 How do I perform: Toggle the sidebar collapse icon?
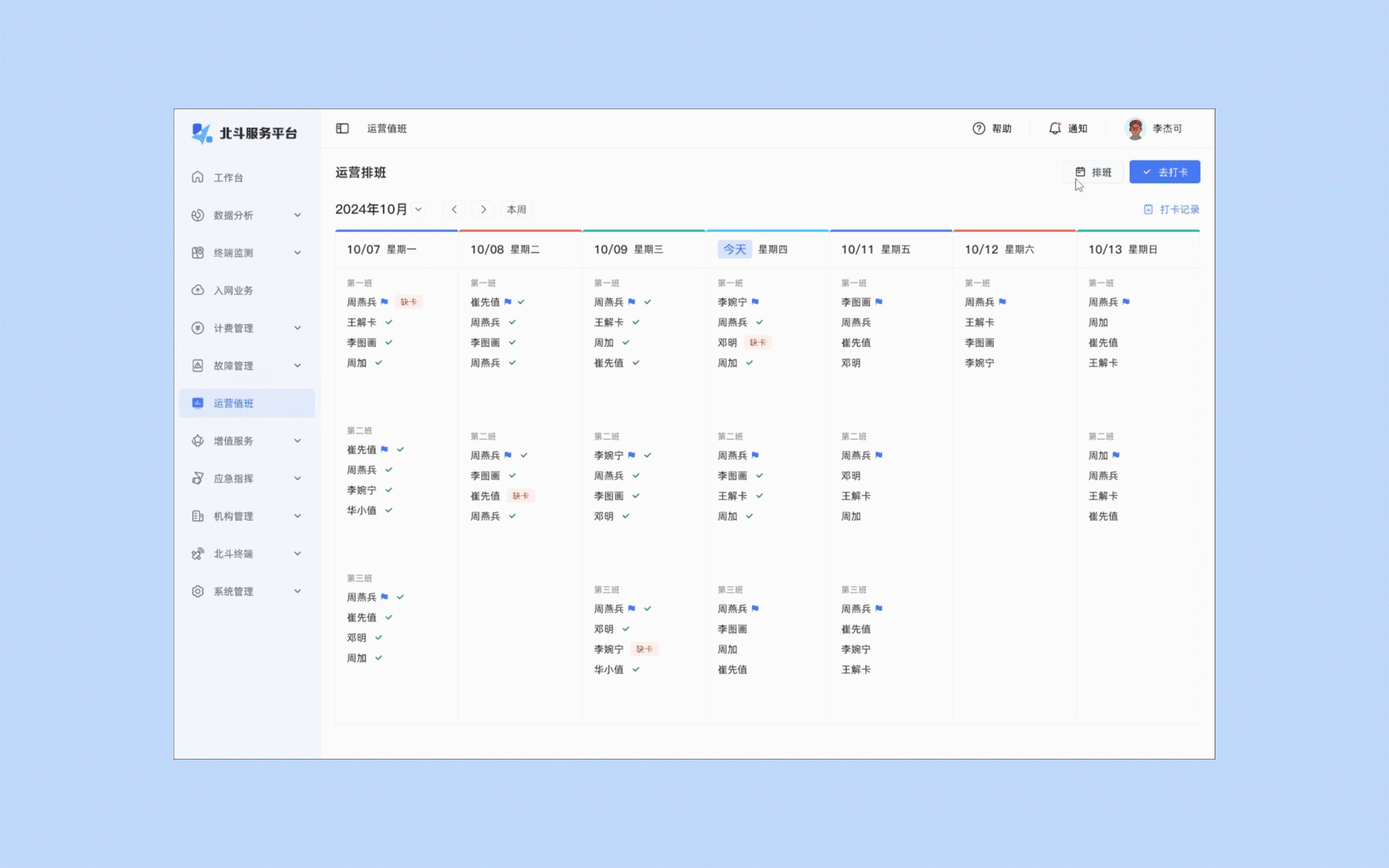[342, 128]
